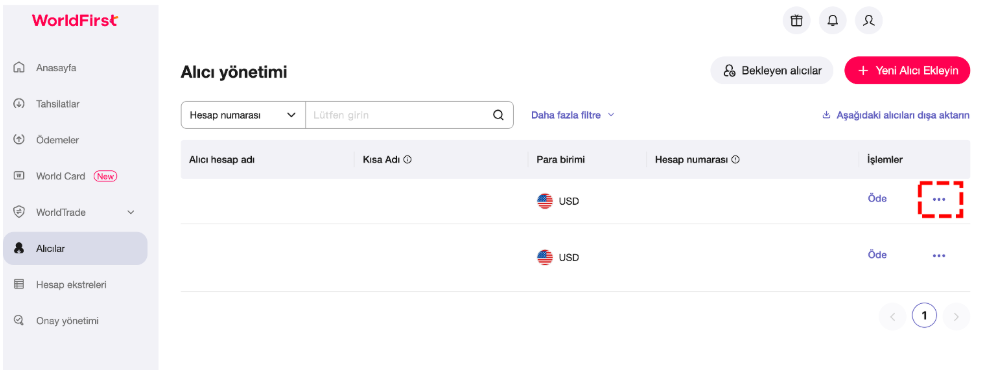Click the WorldFirst logo
The image size is (986, 370).
[75, 21]
